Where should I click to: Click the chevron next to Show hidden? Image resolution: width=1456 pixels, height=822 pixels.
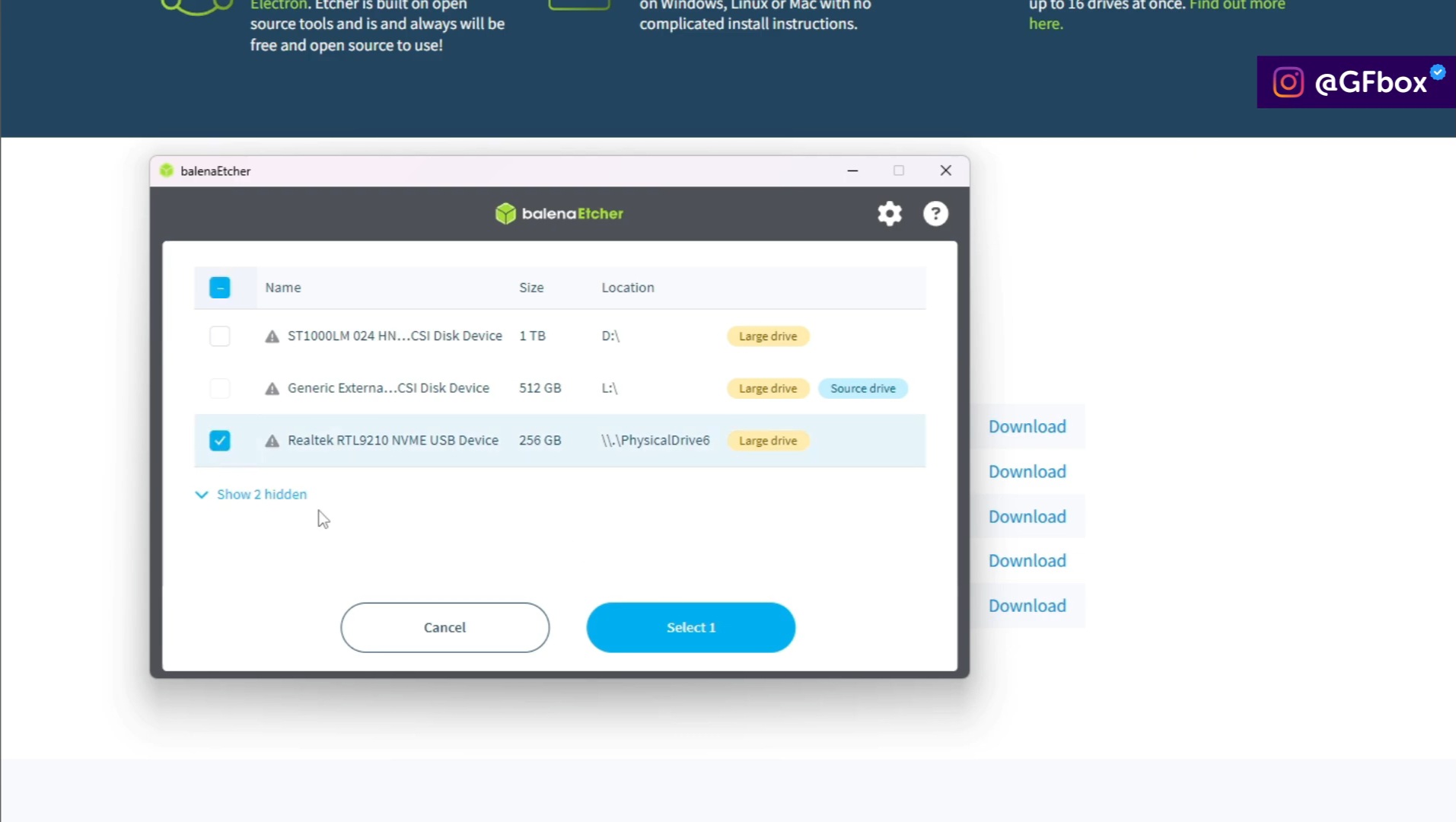pos(202,495)
